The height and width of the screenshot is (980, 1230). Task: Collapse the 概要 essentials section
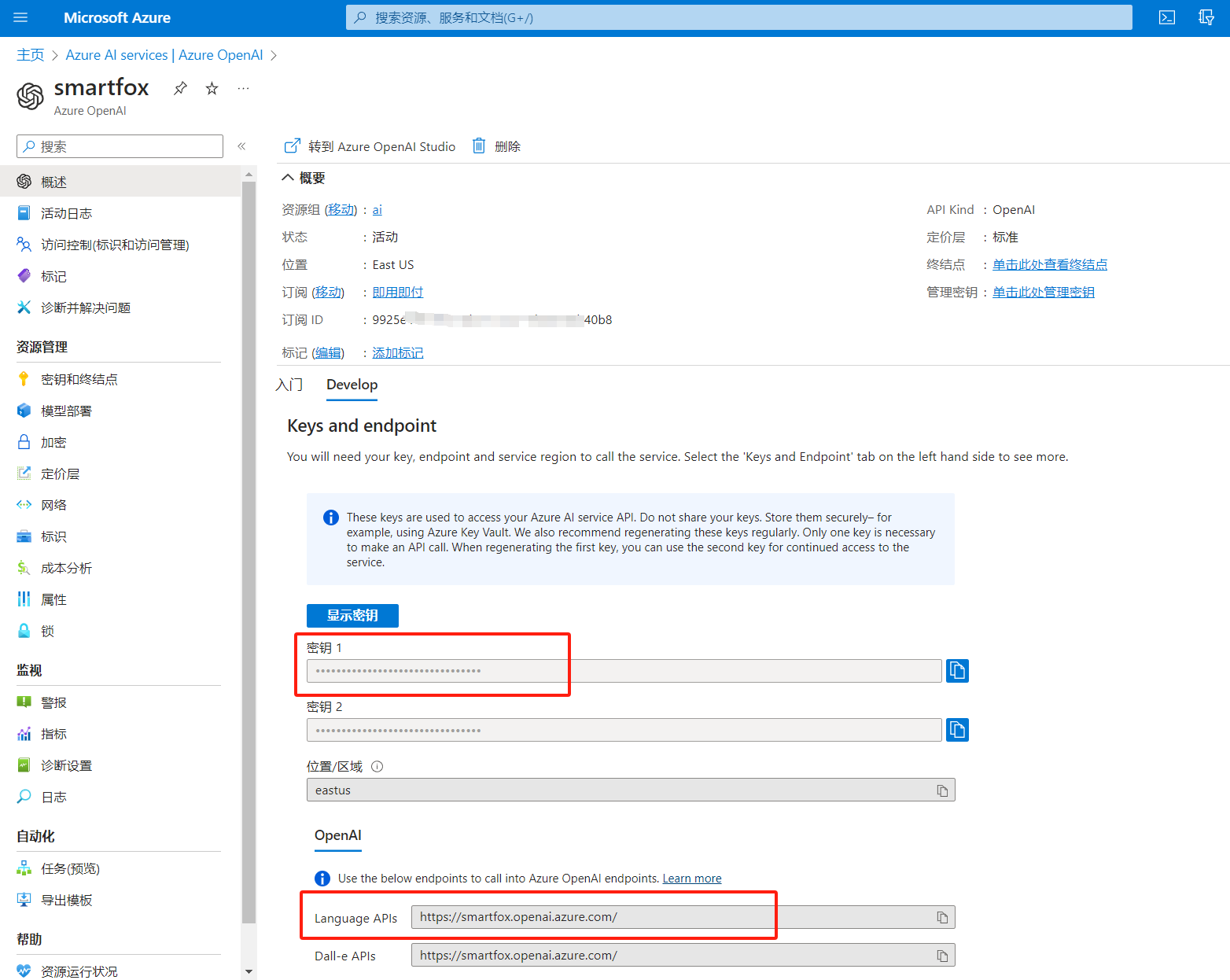point(288,178)
